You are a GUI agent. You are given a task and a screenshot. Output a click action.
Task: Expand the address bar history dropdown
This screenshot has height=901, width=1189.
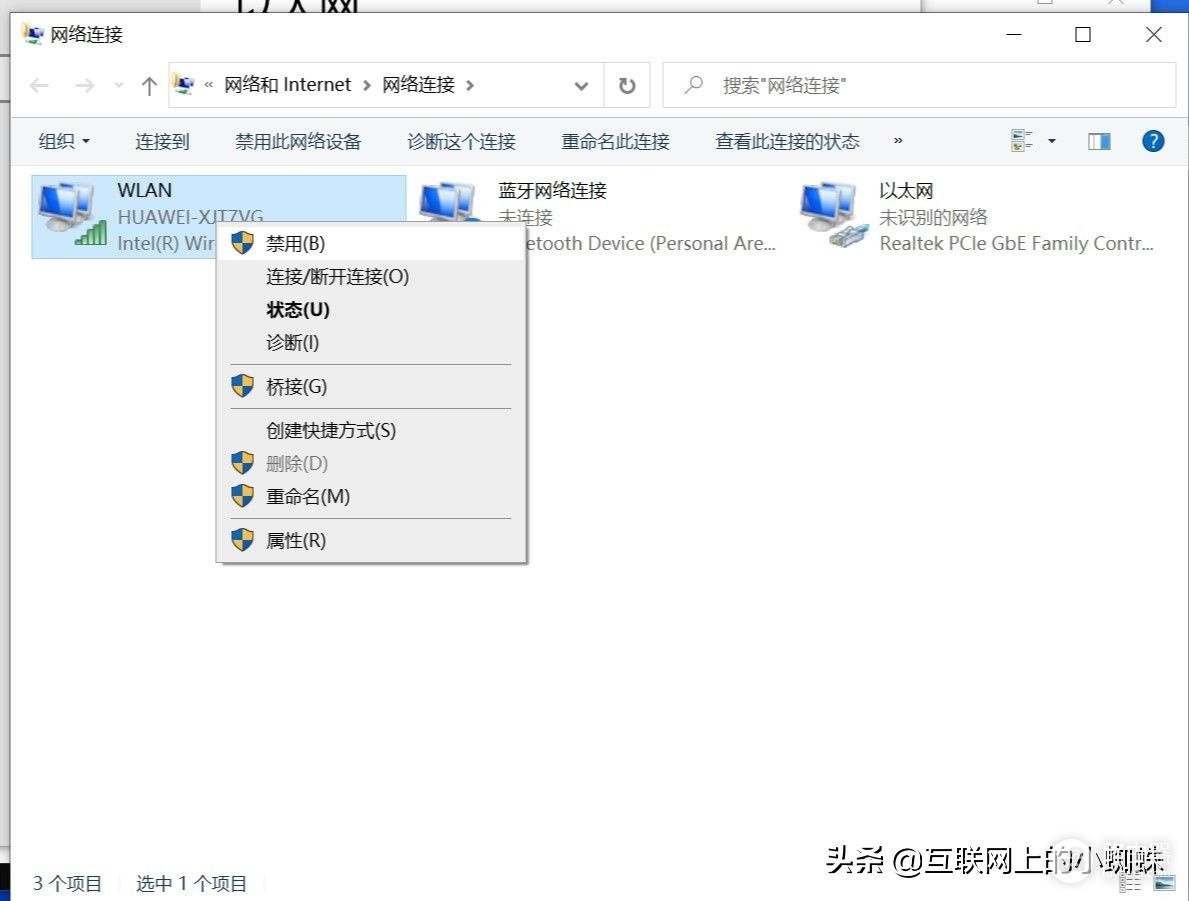pos(582,86)
